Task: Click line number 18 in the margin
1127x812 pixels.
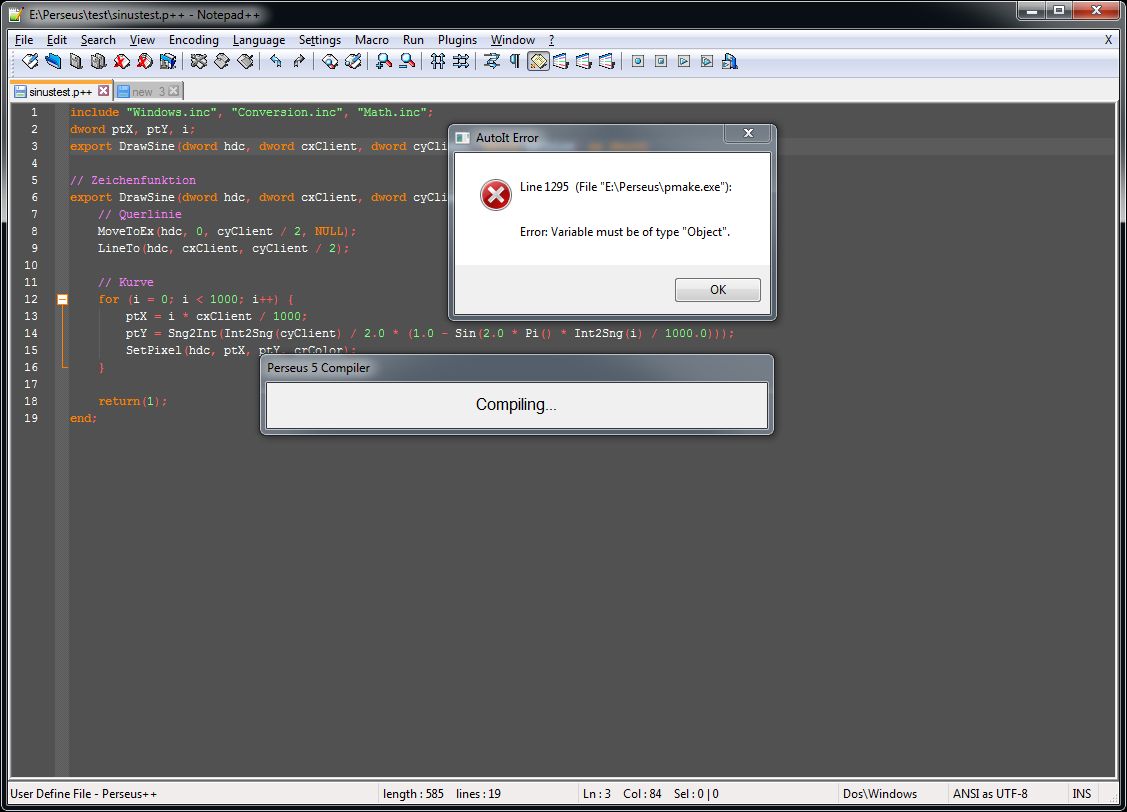Action: (x=33, y=401)
